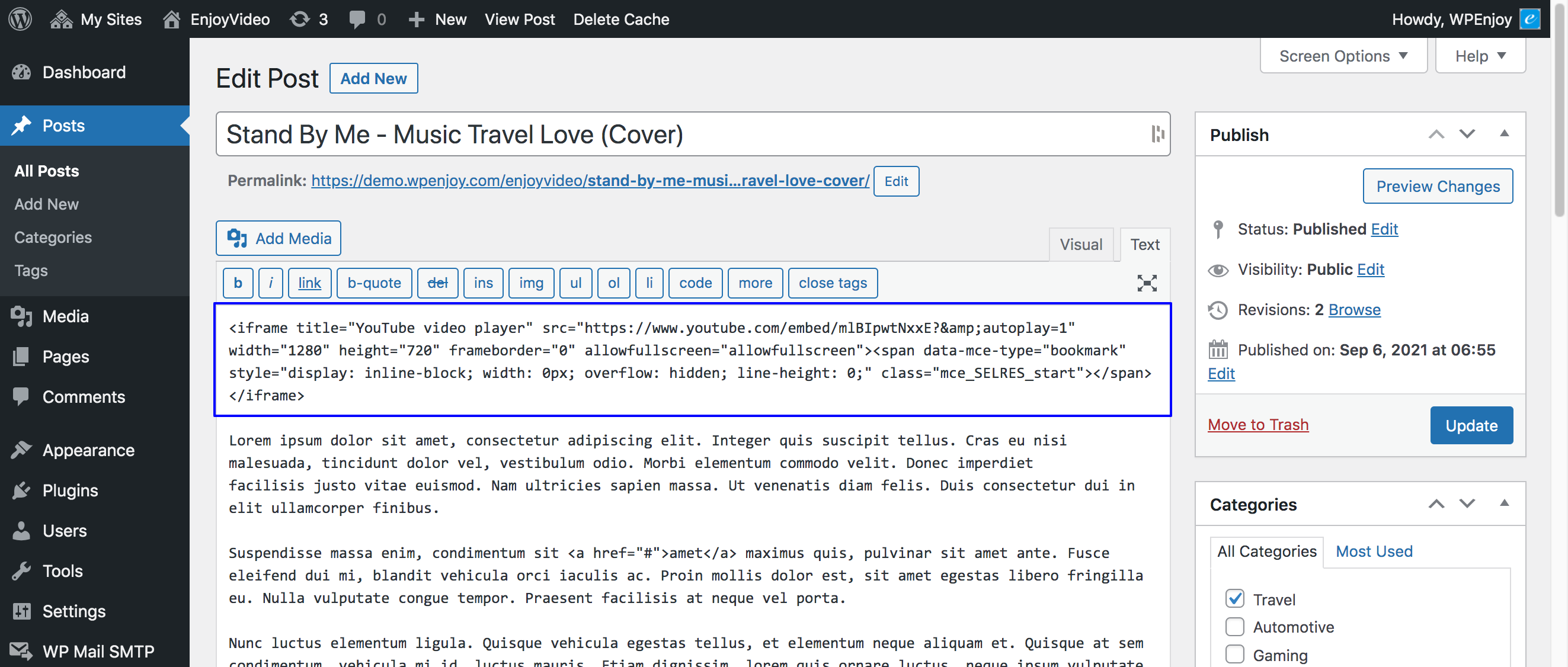
Task: Collapse the Categories panel
Action: [1504, 504]
